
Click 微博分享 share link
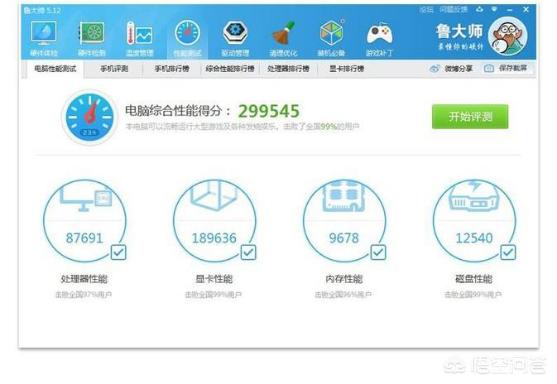click(458, 69)
